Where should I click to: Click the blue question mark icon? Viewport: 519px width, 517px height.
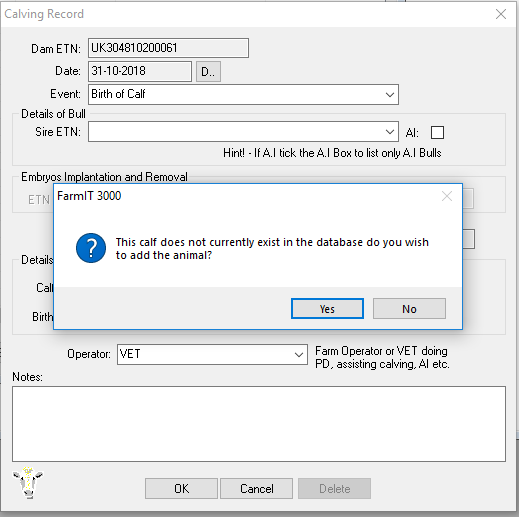pos(91,248)
